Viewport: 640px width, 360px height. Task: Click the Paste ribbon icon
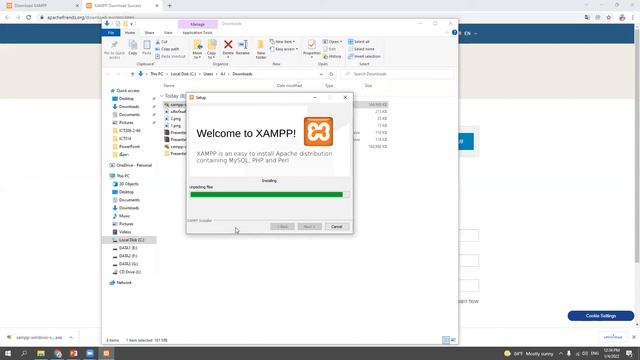(x=147, y=48)
